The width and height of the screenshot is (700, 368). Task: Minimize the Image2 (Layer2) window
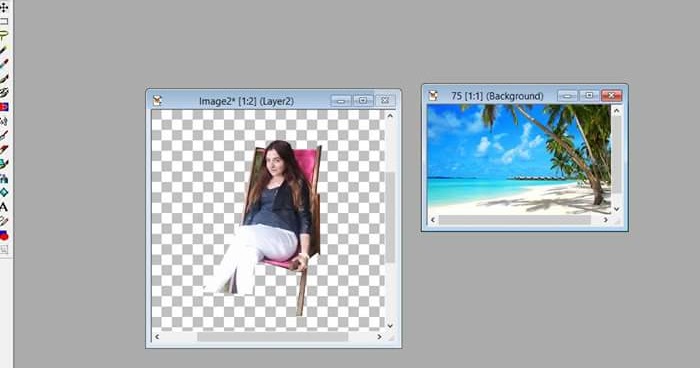pyautogui.click(x=341, y=101)
